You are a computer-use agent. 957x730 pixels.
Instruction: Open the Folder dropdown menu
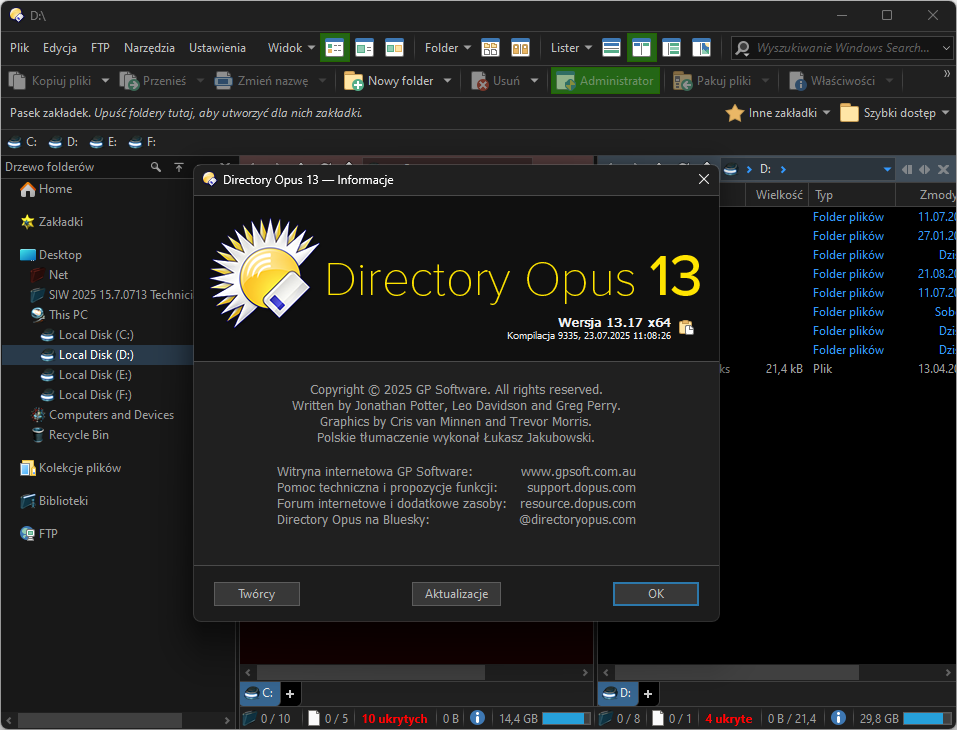tap(447, 48)
